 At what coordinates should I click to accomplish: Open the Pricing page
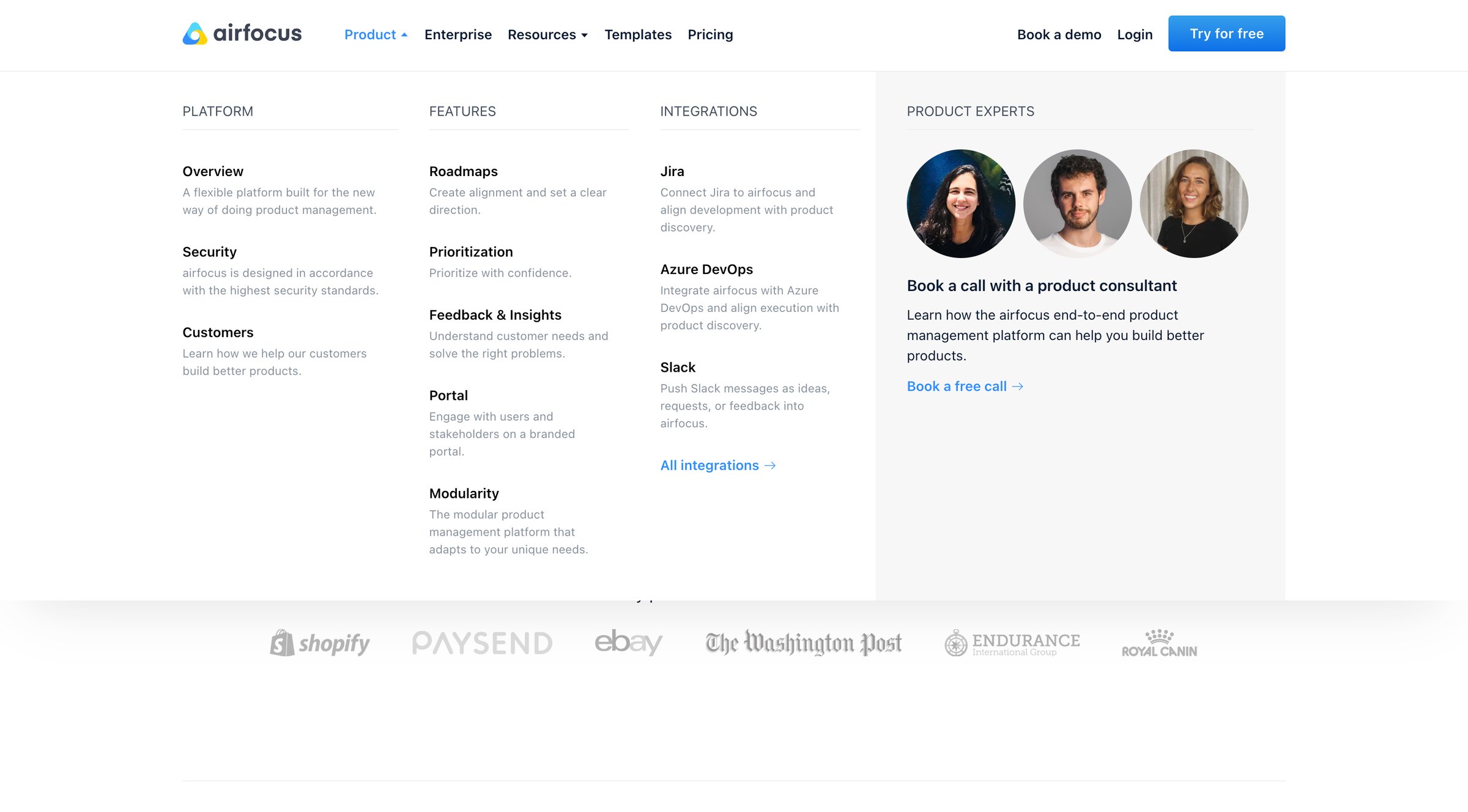point(710,35)
